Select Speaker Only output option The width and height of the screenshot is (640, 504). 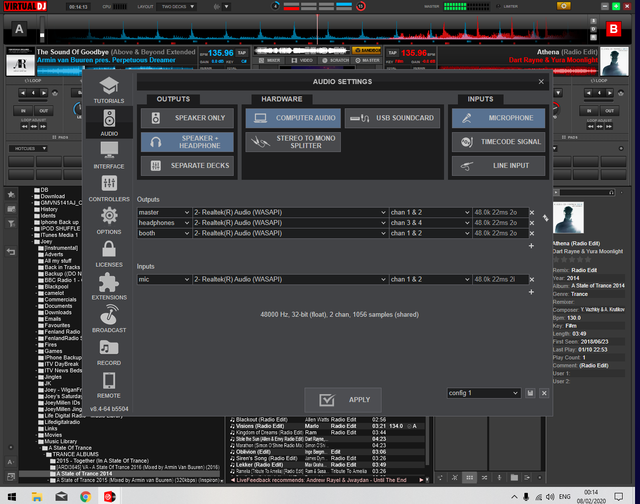click(x=187, y=118)
